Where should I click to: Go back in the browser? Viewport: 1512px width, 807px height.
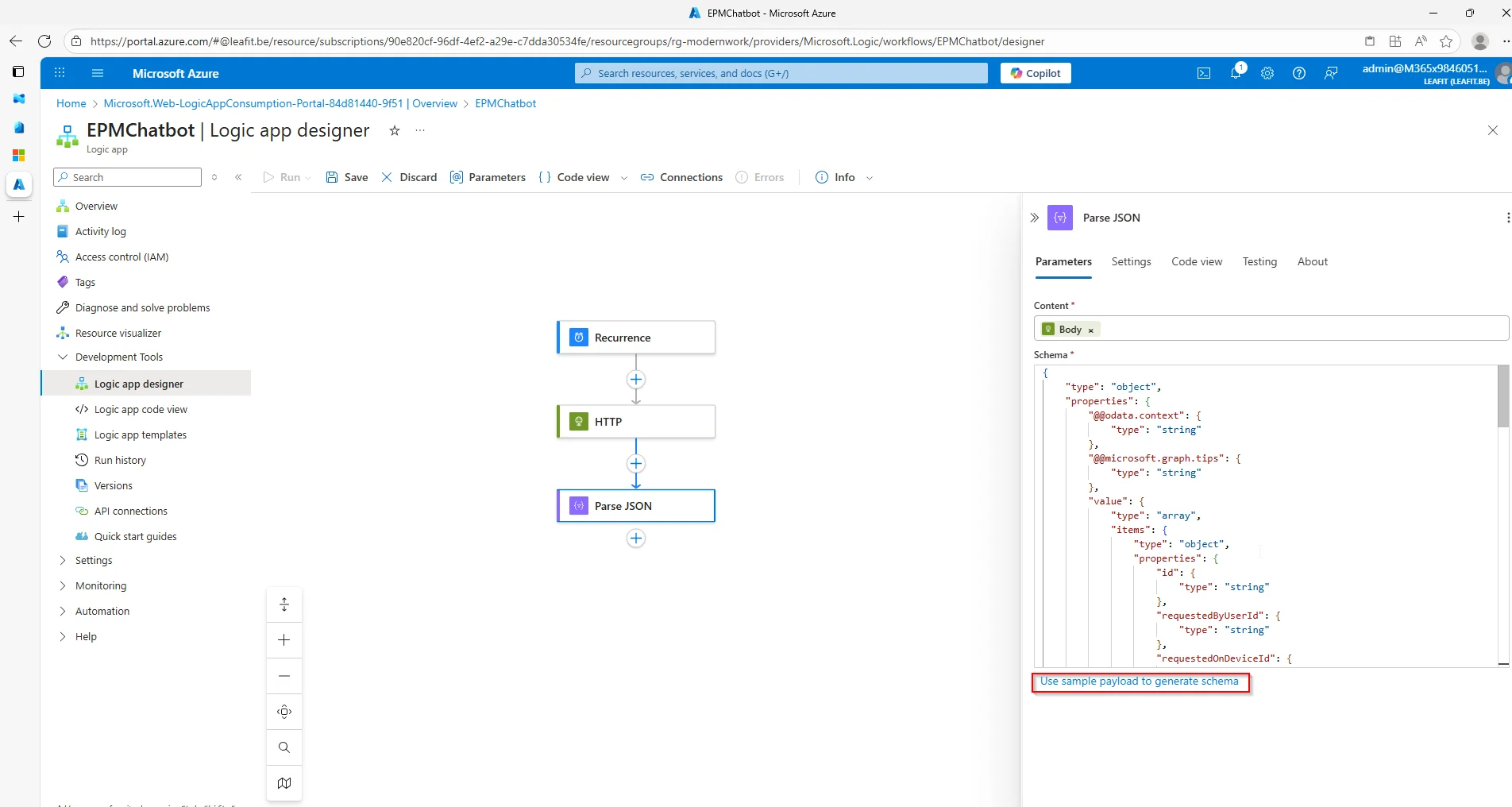click(16, 41)
